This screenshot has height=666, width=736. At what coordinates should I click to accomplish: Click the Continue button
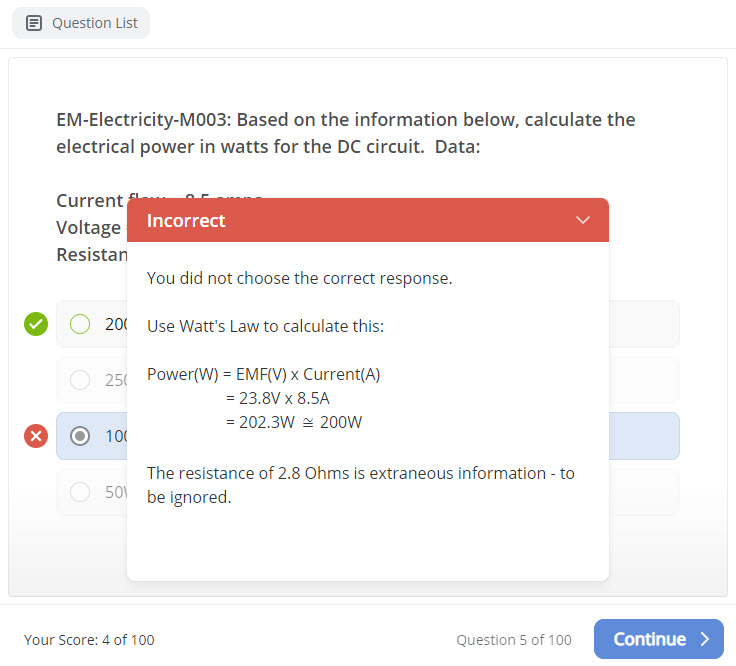[659, 639]
